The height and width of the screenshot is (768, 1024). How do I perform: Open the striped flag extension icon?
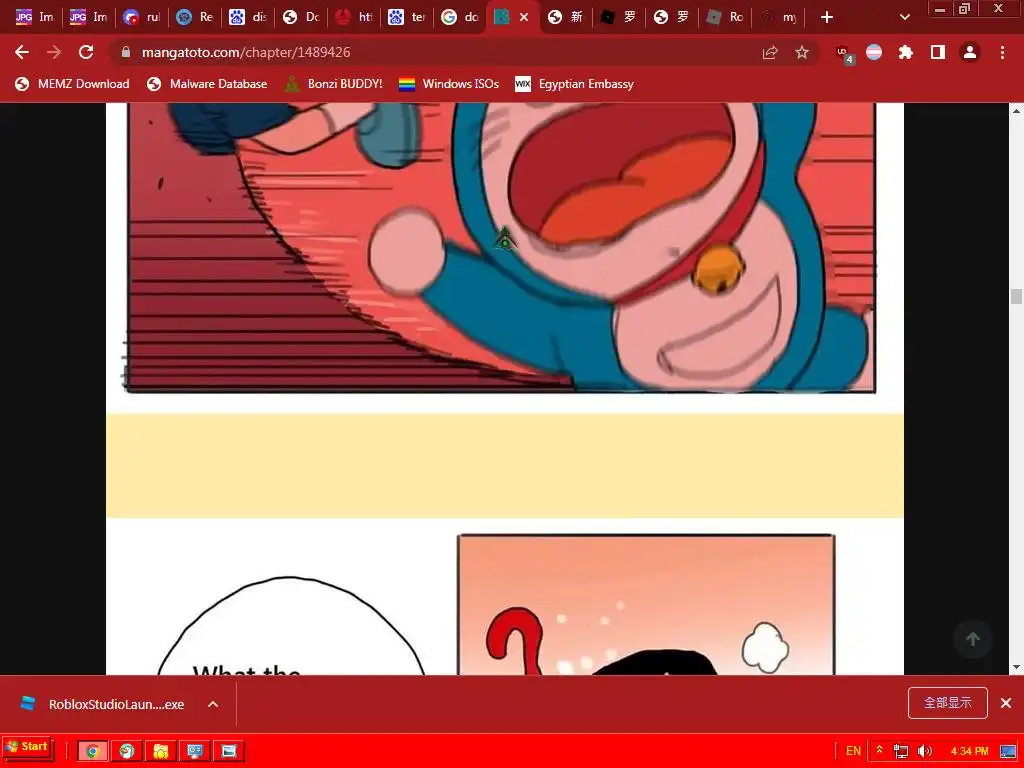[874, 52]
